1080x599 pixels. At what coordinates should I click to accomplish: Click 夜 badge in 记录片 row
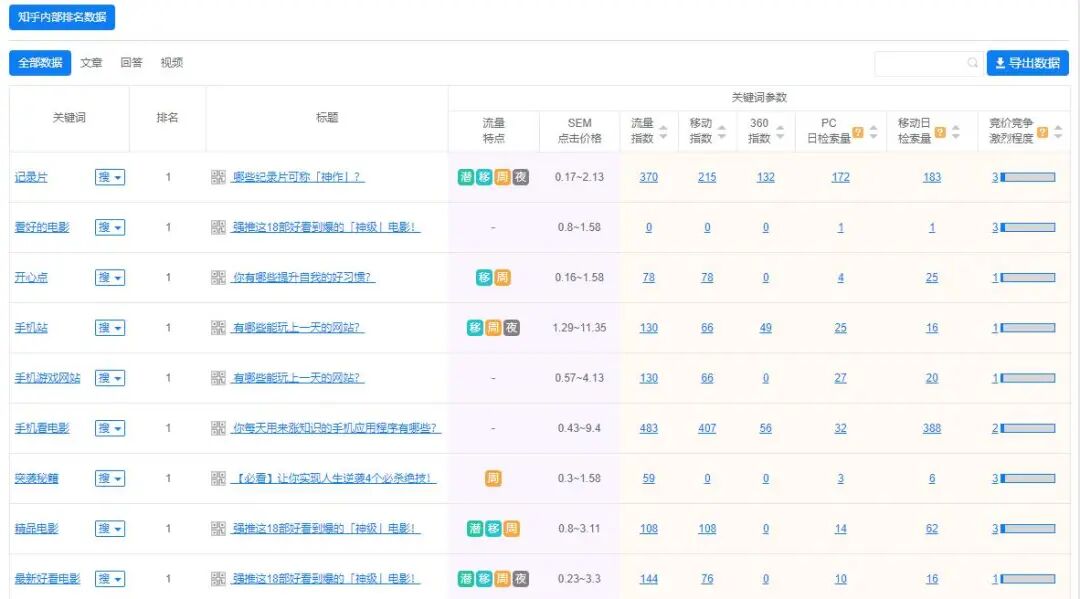pyautogui.click(x=521, y=177)
